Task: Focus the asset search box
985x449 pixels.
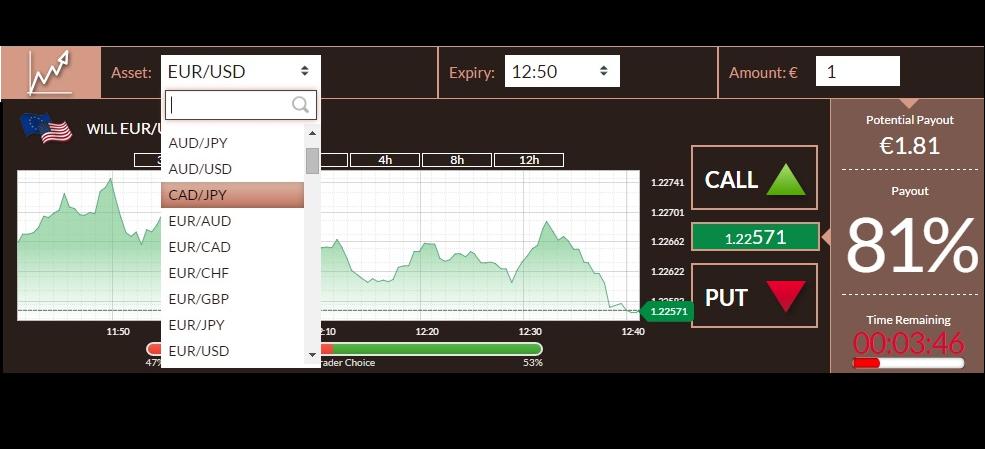Action: pos(241,105)
